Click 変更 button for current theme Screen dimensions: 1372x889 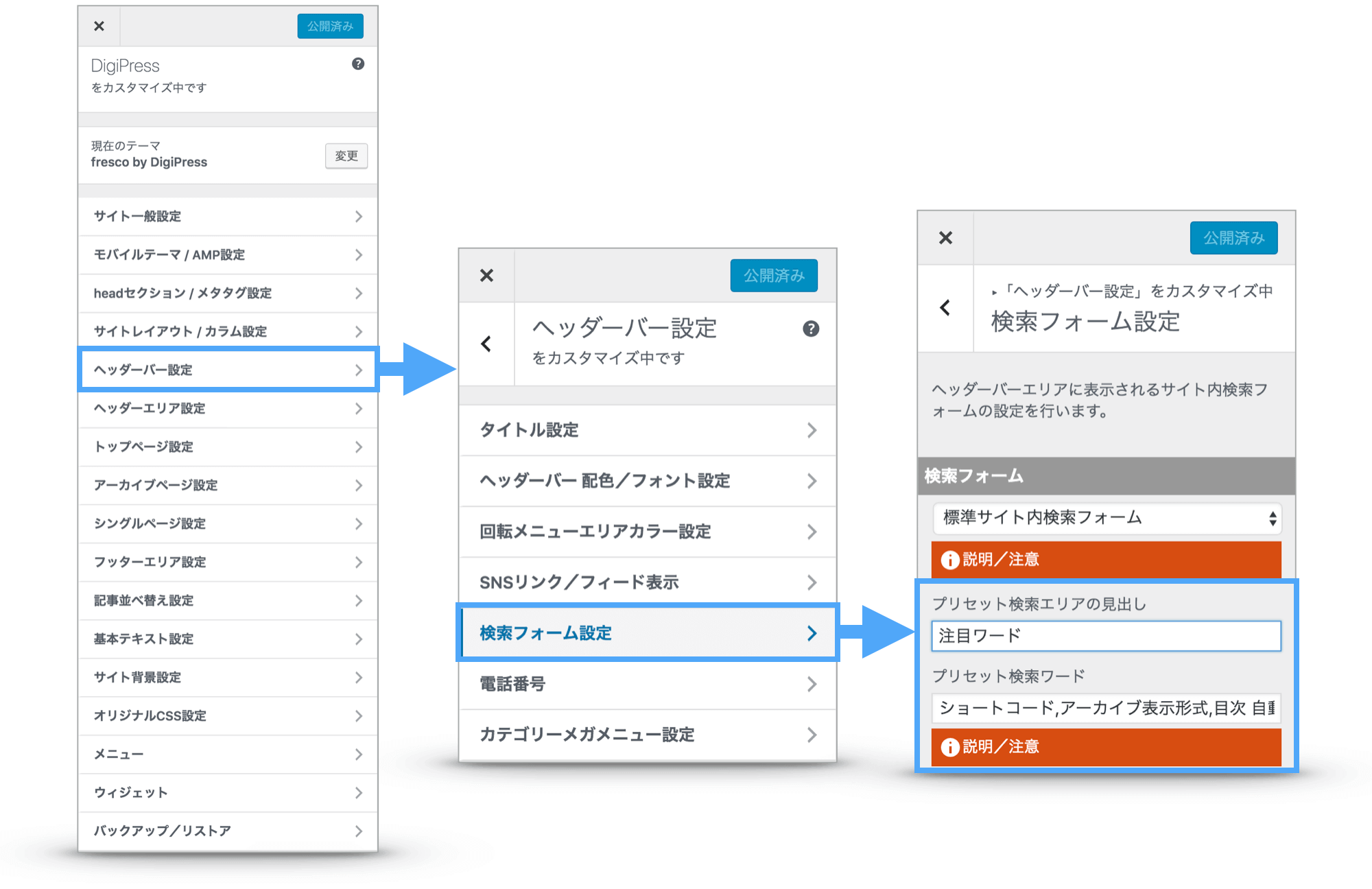pos(346,156)
